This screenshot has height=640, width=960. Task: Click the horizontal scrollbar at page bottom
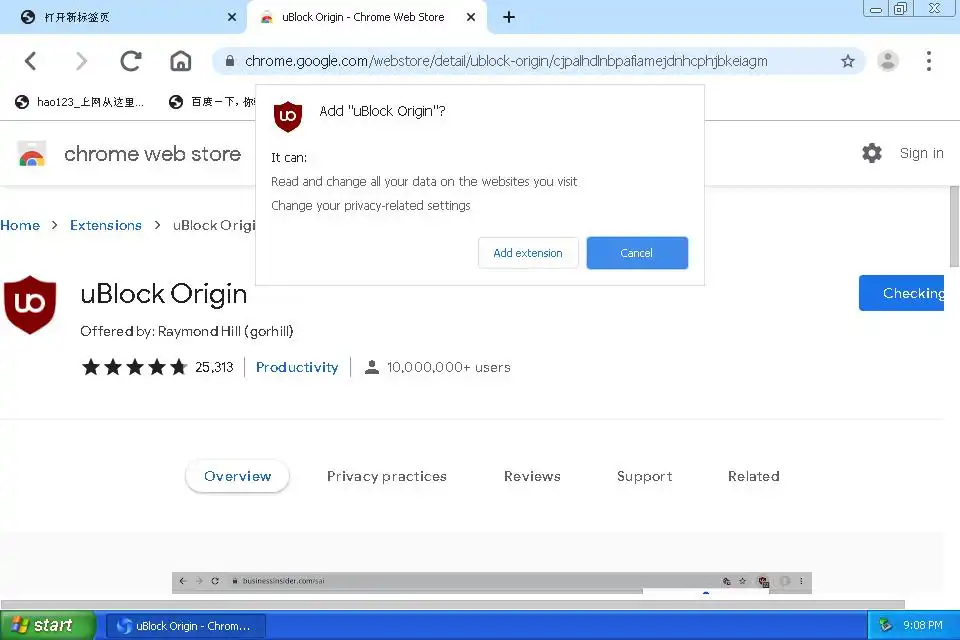pyautogui.click(x=452, y=604)
